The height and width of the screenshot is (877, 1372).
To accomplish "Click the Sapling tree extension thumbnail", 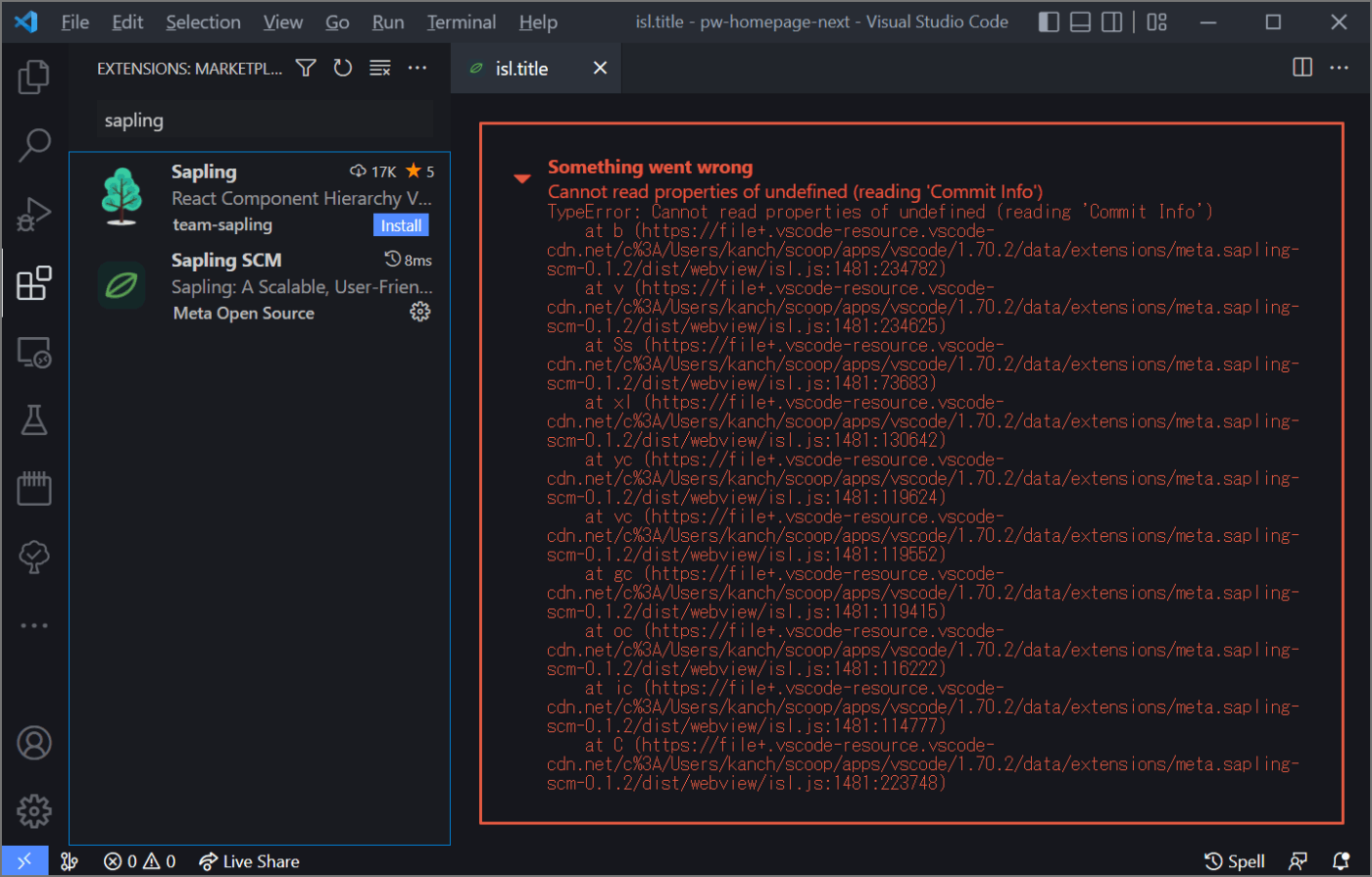I will click(122, 197).
